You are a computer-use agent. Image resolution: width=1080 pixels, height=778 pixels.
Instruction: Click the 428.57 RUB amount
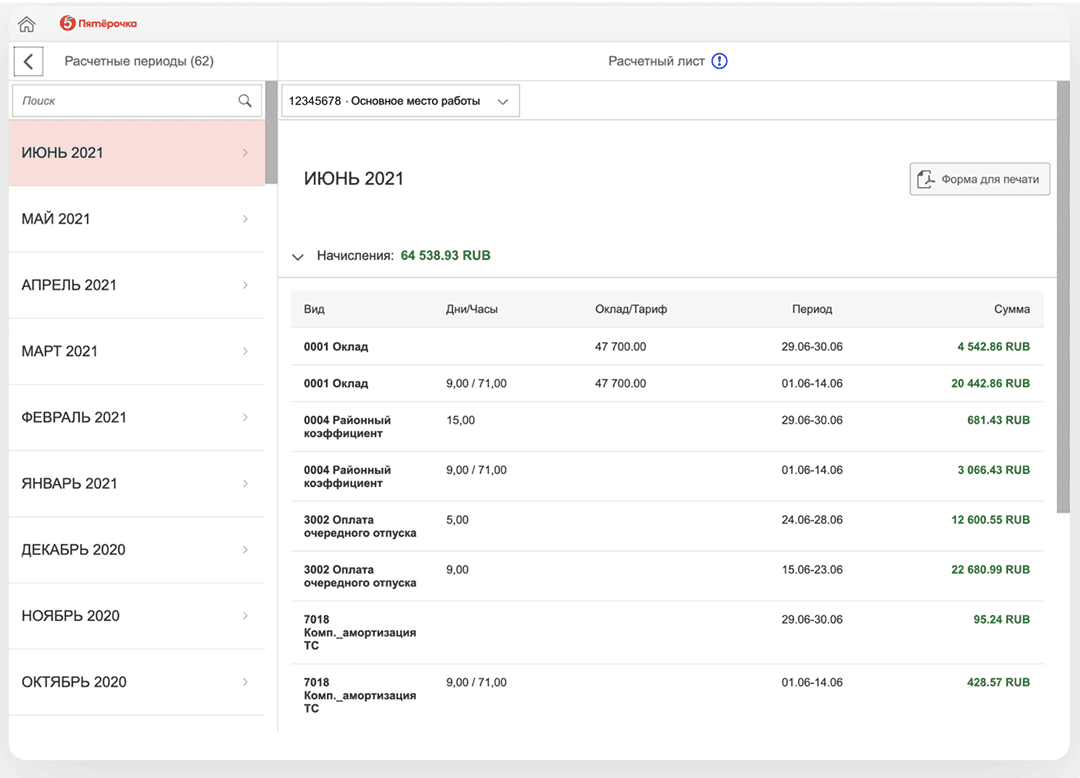click(x=999, y=682)
